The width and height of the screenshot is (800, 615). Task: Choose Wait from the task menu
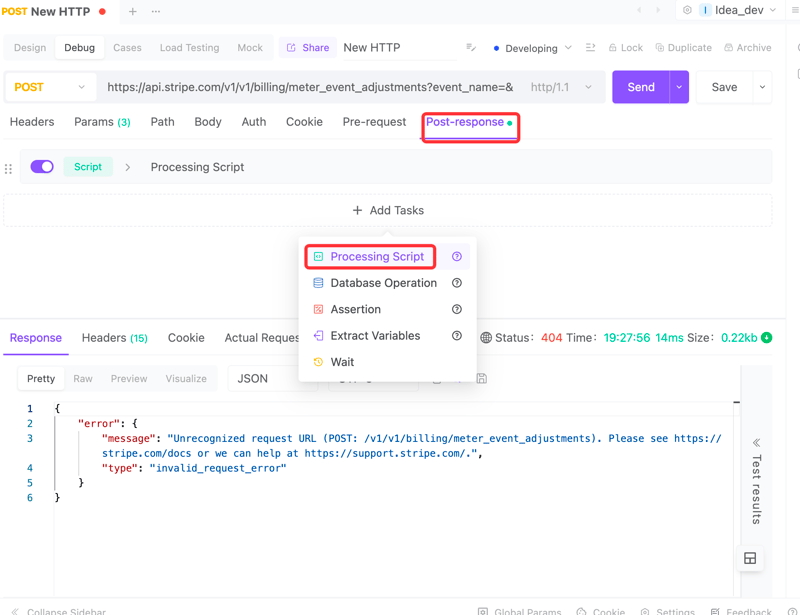coord(342,362)
